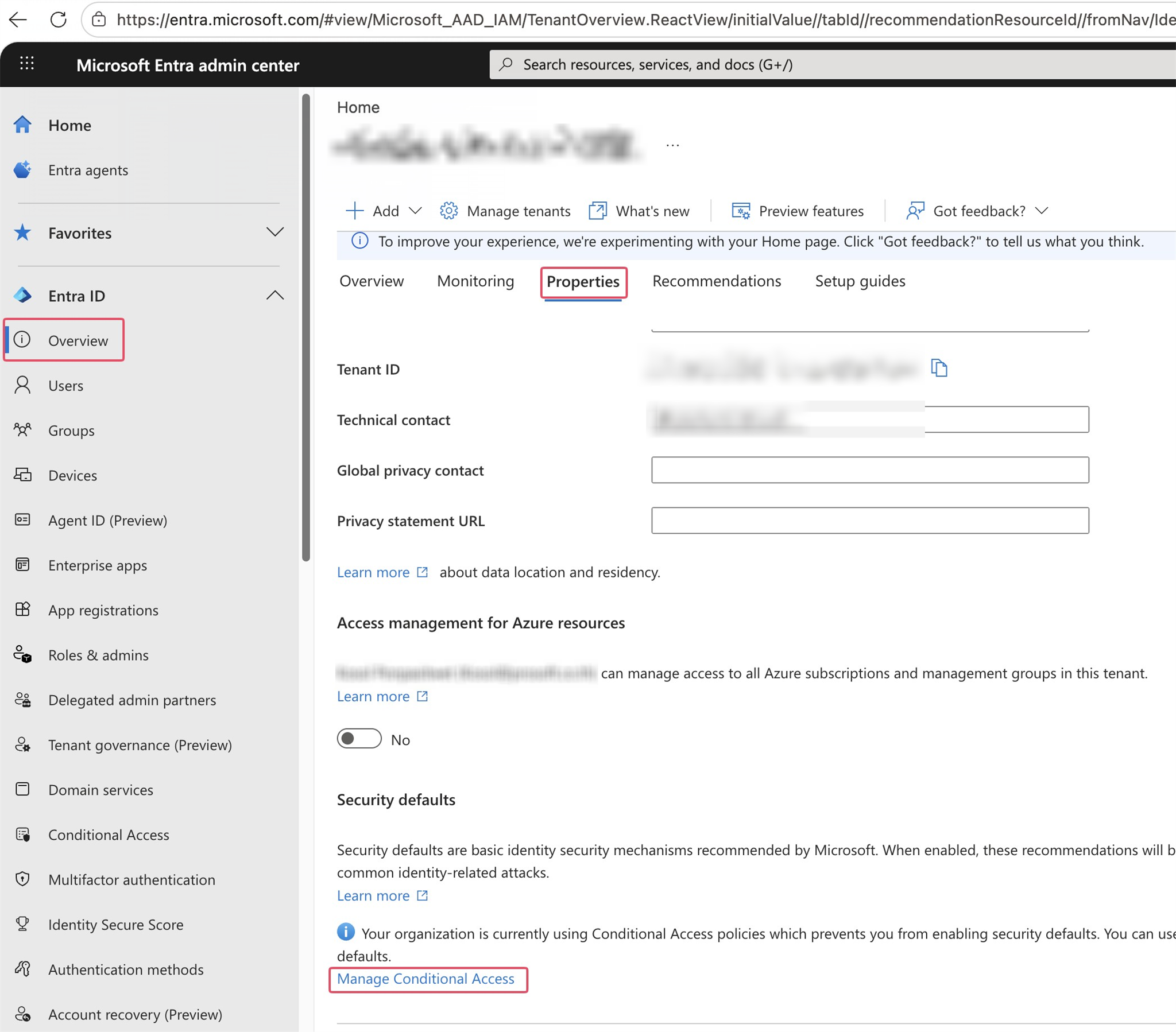Switch to the Monitoring tab
1176x1032 pixels.
click(x=475, y=281)
